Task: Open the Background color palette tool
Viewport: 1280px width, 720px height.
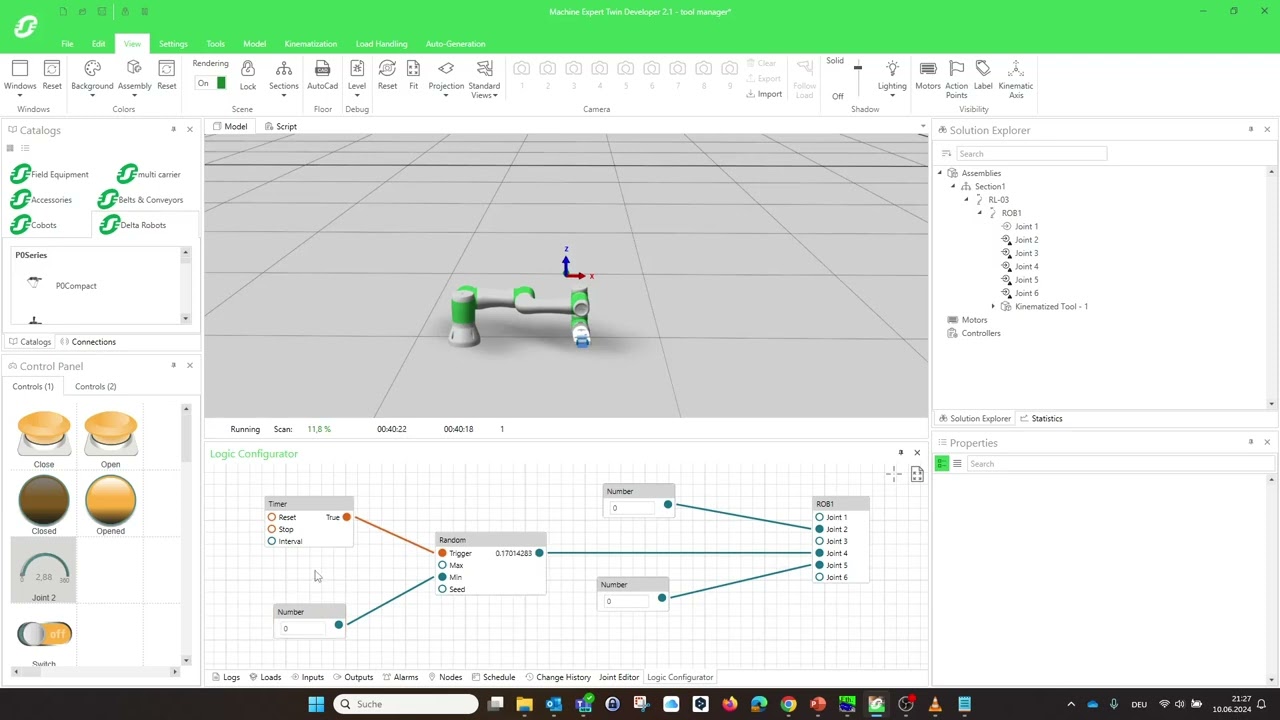Action: [92, 75]
